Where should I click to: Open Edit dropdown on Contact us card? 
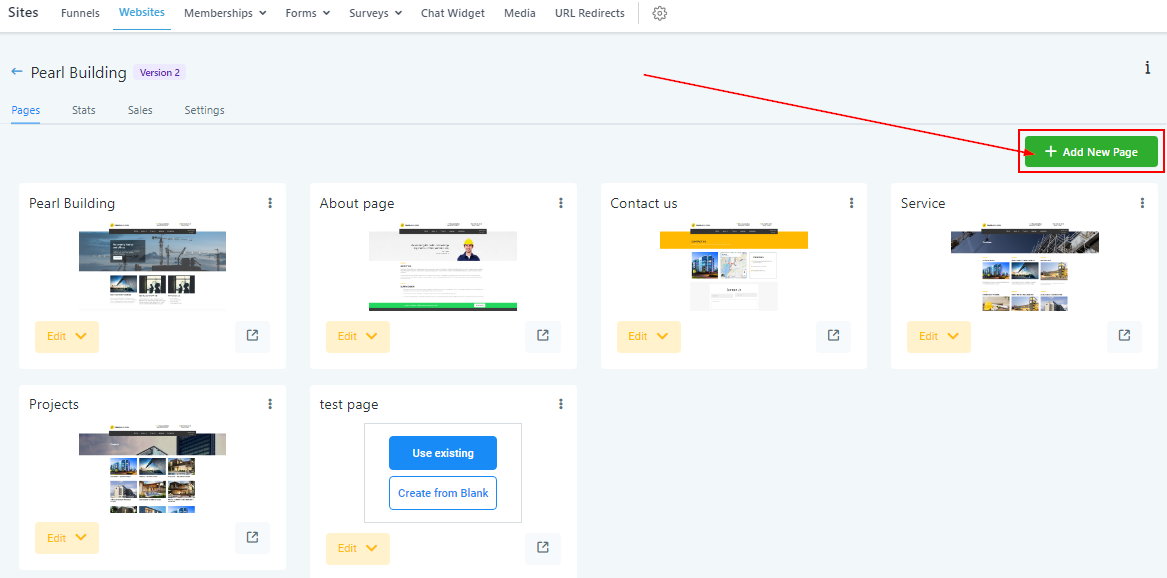[648, 337]
